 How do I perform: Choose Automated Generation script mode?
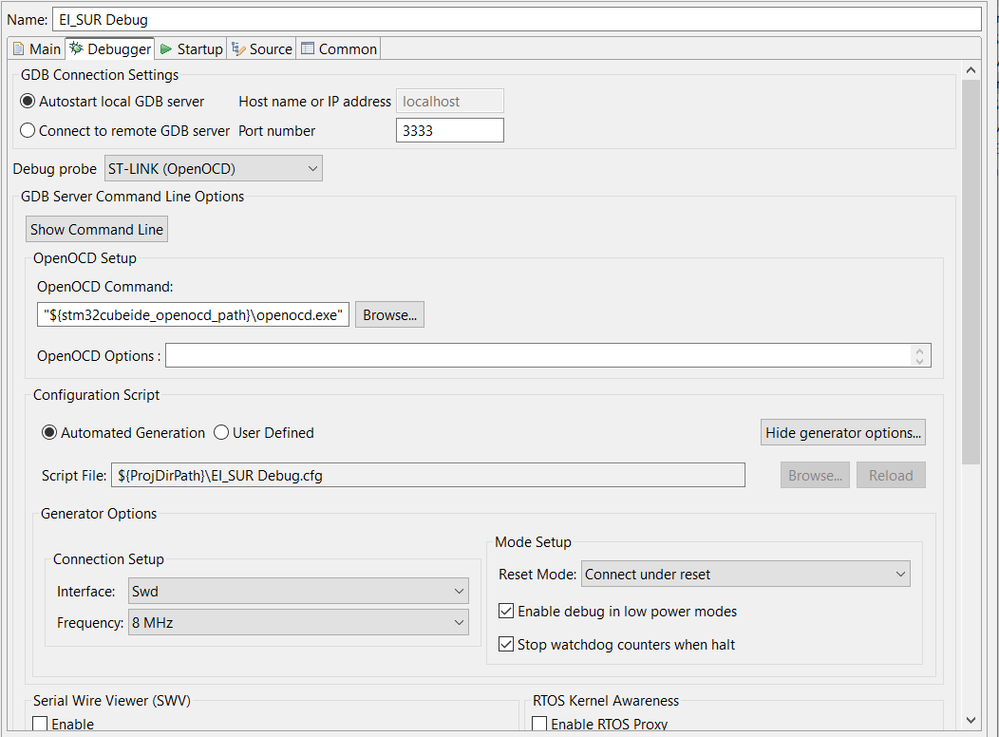click(124, 433)
